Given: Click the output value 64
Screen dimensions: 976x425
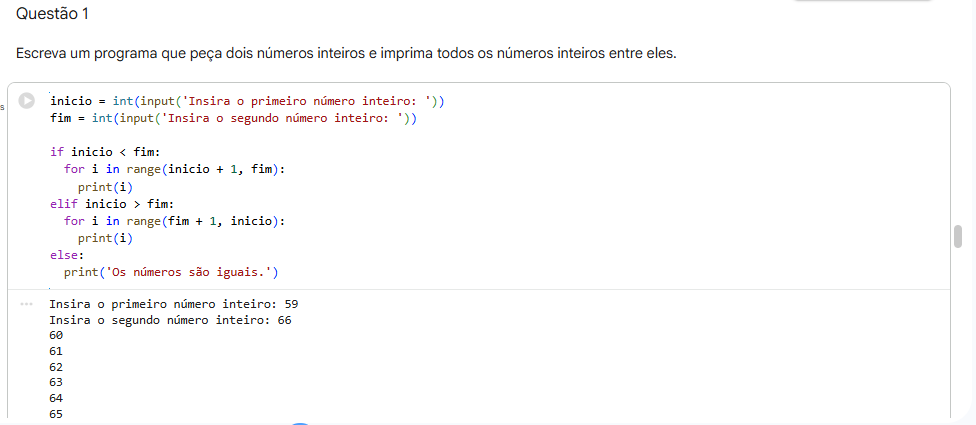Looking at the screenshot, I should point(56,398).
